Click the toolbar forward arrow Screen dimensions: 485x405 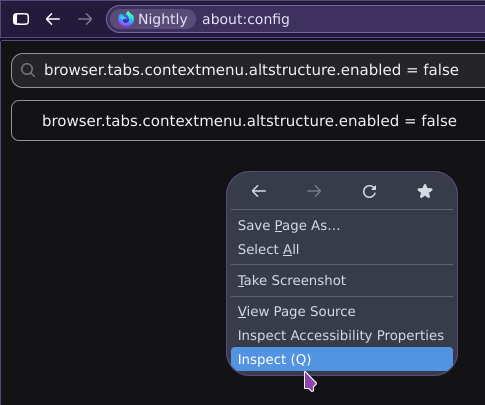[85, 19]
